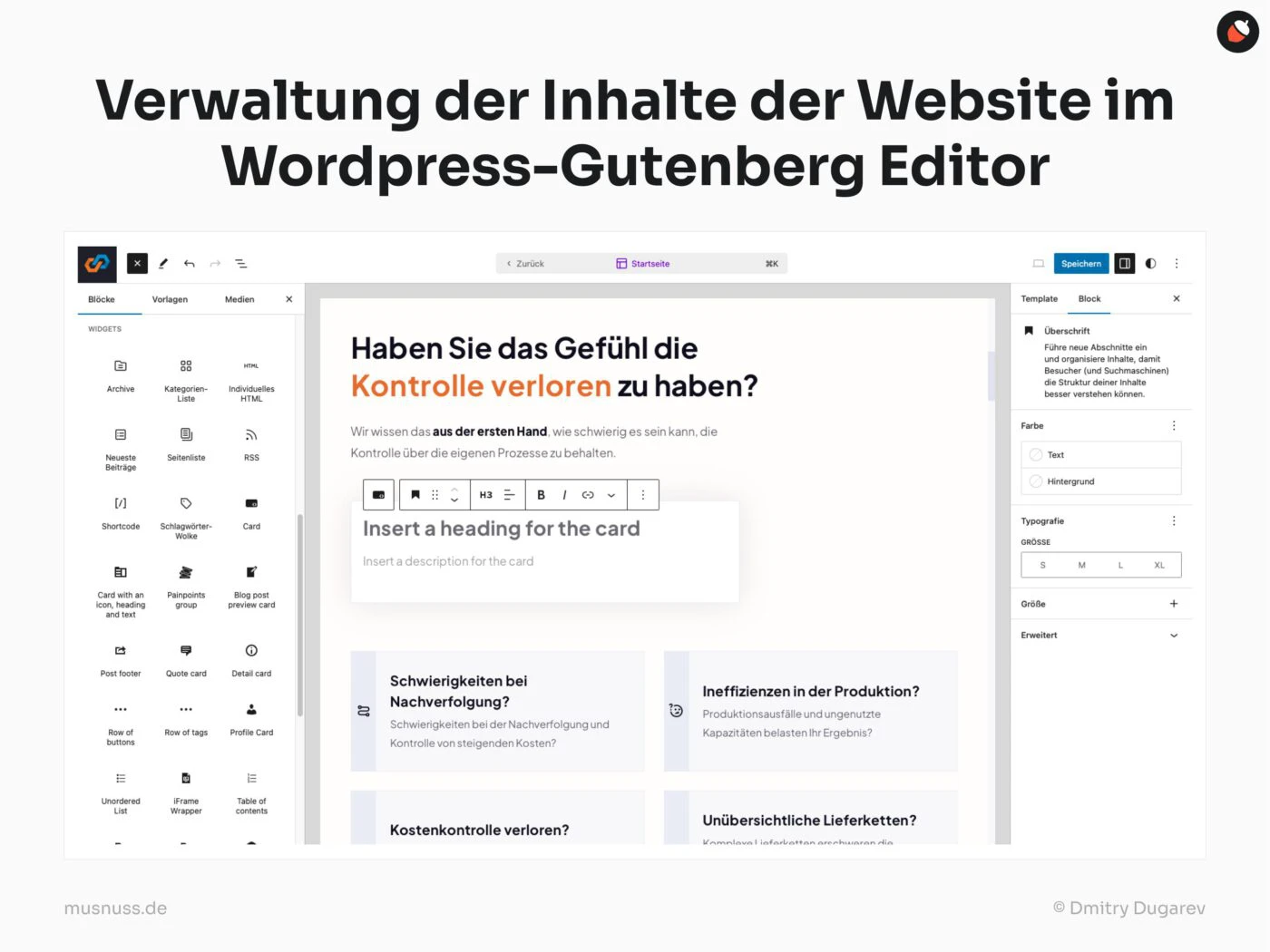The image size is (1270, 952).
Task: Insert the Kategorien-Liste block
Action: tap(186, 380)
